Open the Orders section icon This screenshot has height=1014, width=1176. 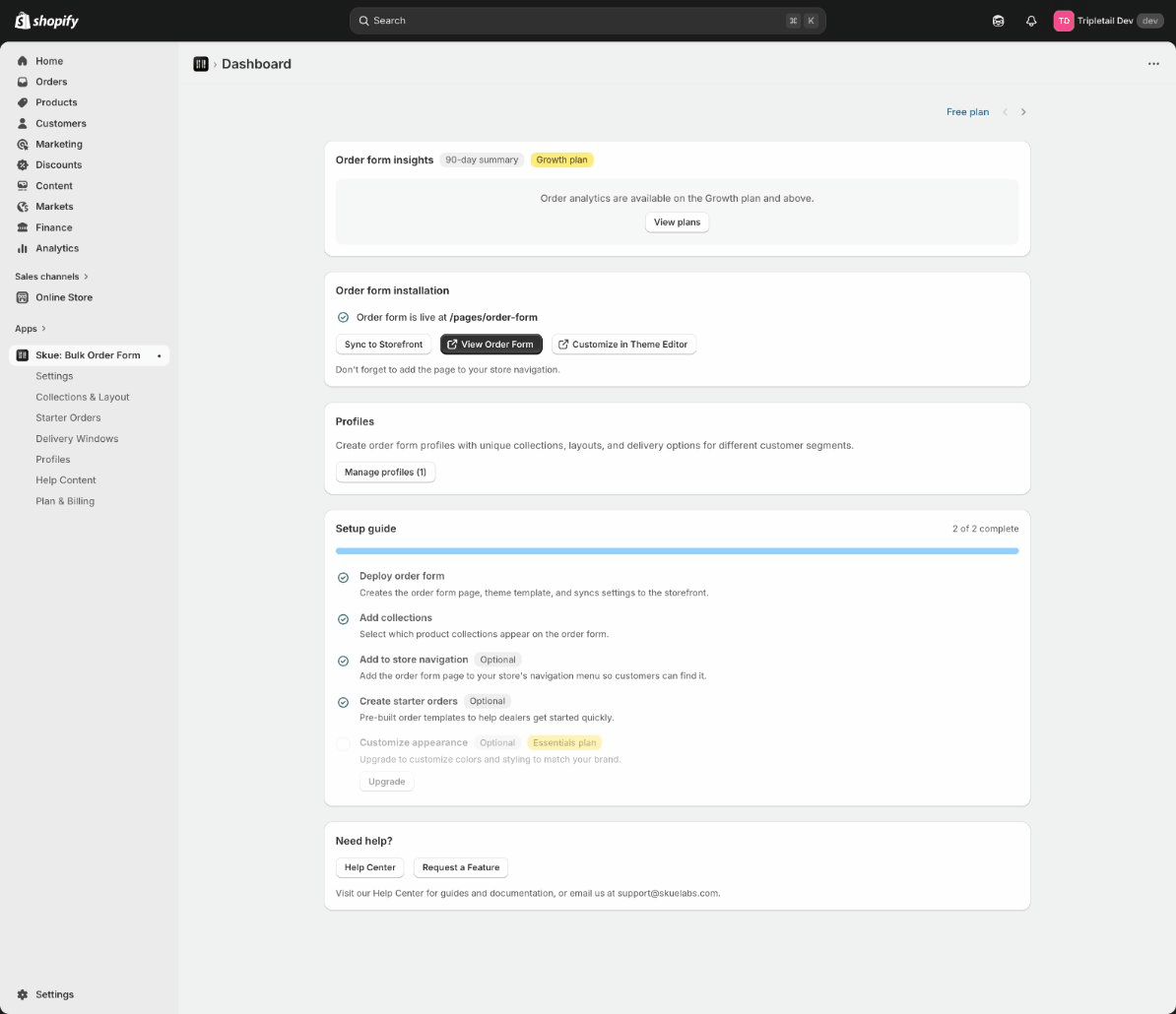coord(22,82)
